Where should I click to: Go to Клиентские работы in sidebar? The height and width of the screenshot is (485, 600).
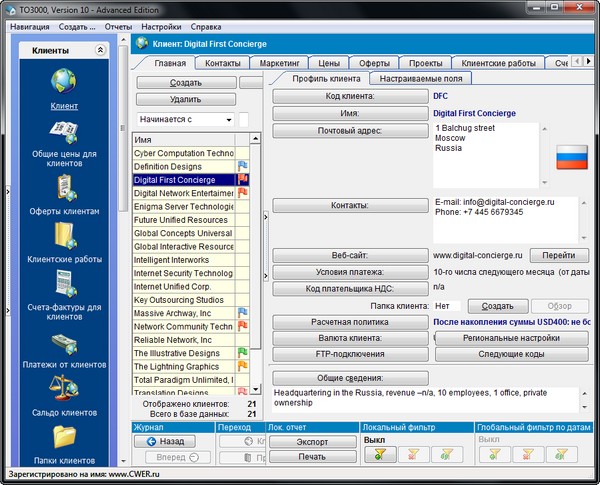point(65,236)
